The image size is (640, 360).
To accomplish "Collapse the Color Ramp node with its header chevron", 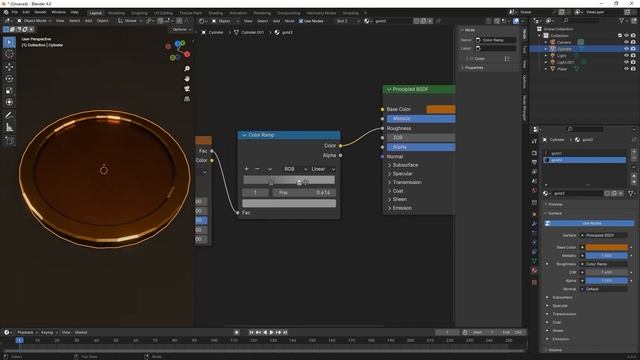I will pyautogui.click(x=244, y=135).
